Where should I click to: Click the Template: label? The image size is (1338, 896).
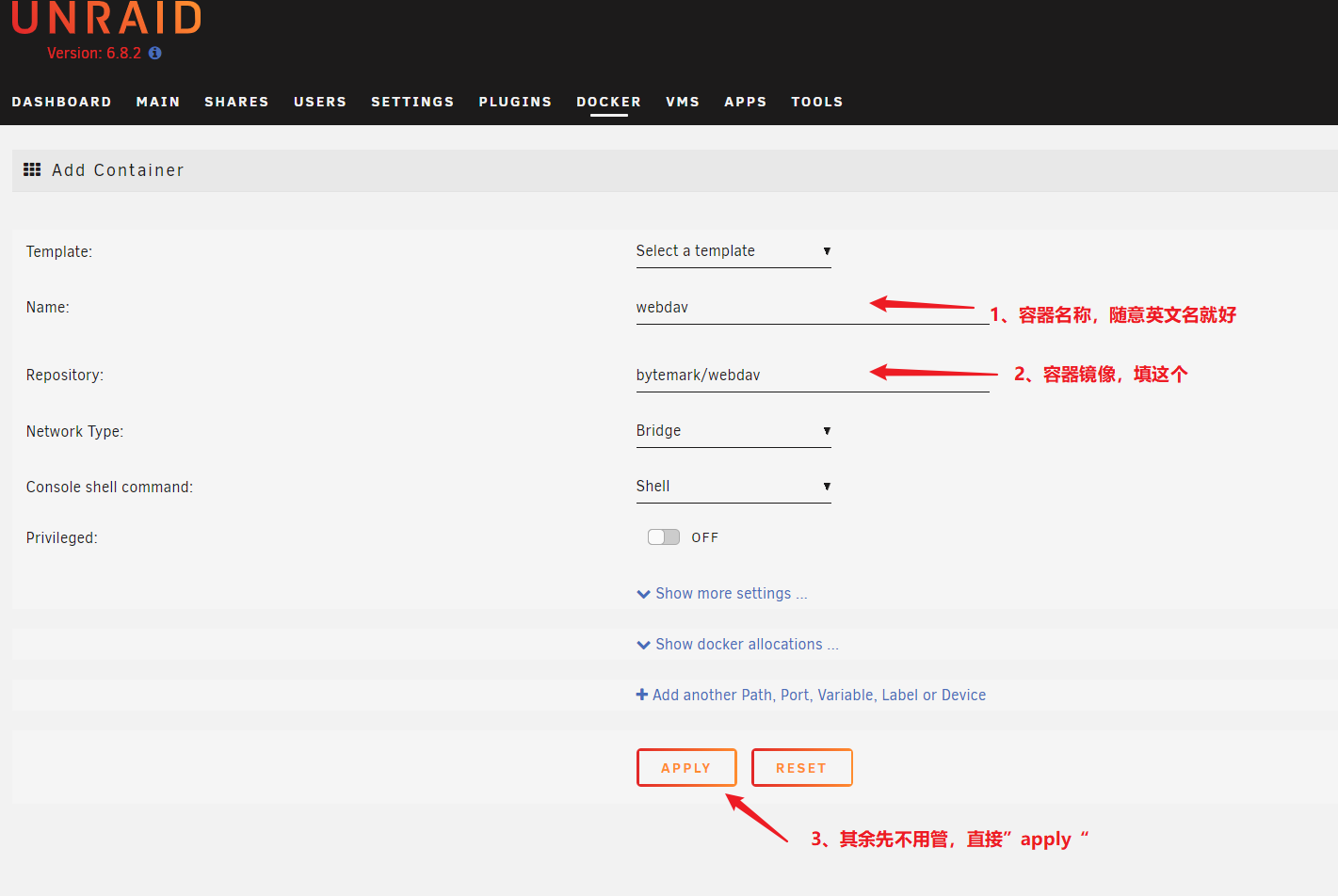59,252
